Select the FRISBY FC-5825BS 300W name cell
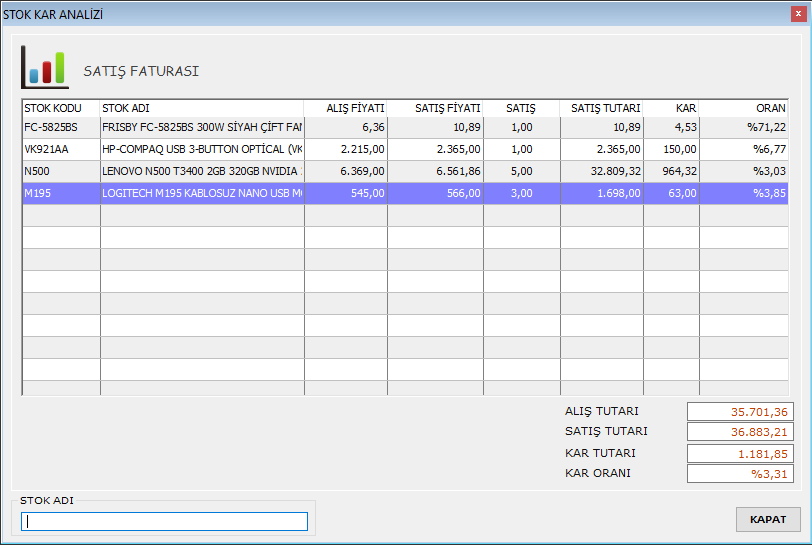Image resolution: width=812 pixels, height=545 pixels. (202, 127)
